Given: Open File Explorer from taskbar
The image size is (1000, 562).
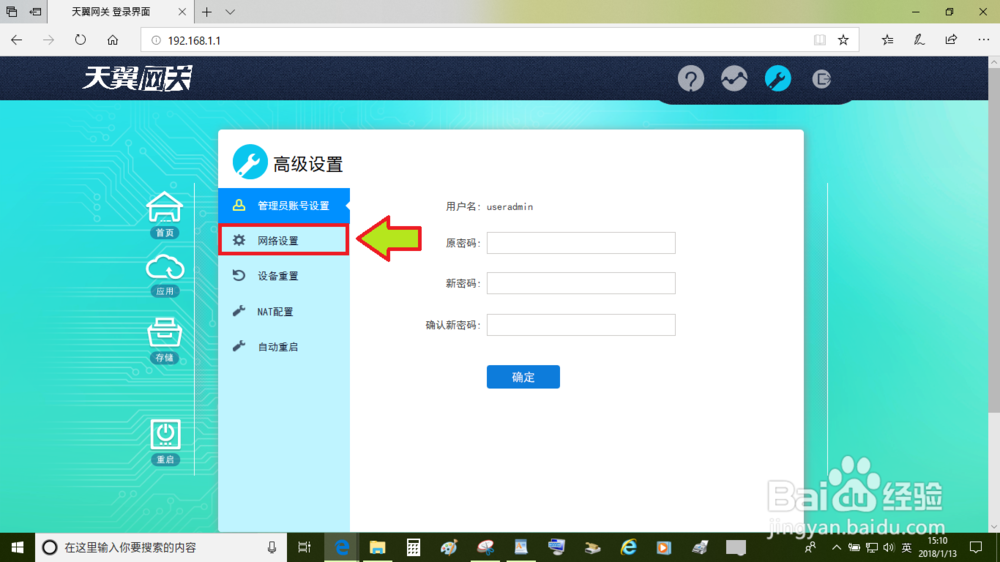Looking at the screenshot, I should click(377, 547).
